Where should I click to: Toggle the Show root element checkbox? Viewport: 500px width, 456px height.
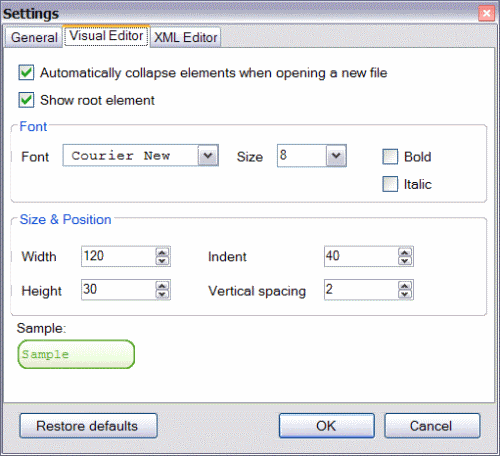pos(26,100)
